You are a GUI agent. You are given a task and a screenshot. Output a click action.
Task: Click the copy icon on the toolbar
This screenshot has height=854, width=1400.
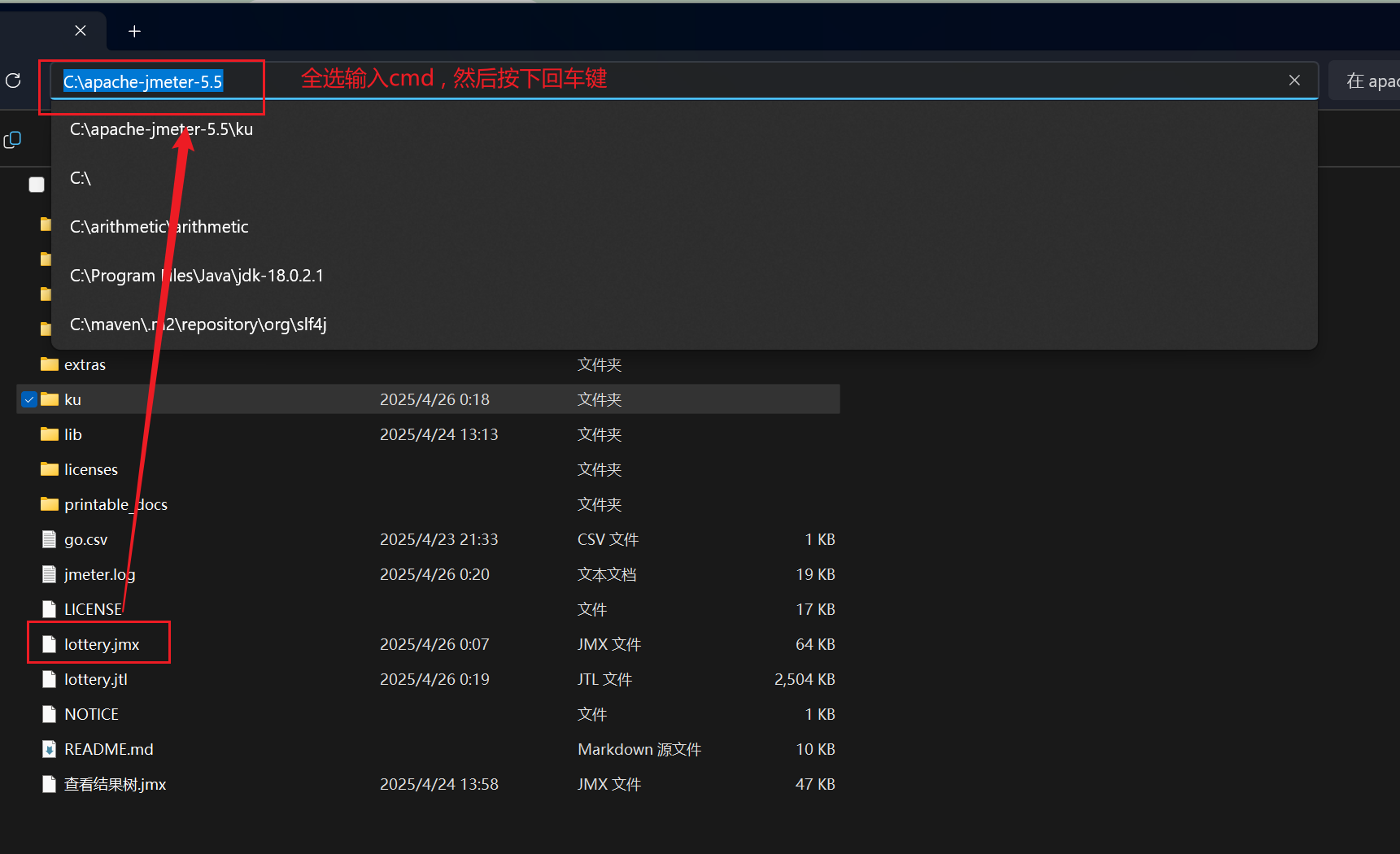point(12,140)
